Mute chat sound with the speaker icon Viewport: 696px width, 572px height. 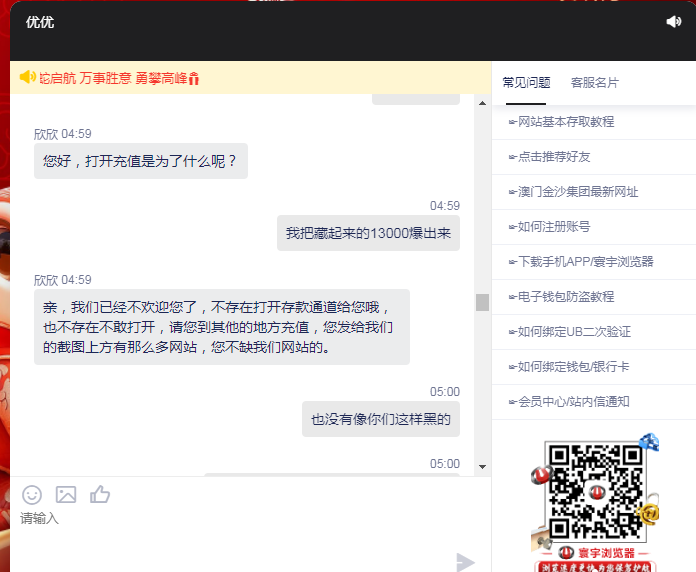[x=674, y=22]
